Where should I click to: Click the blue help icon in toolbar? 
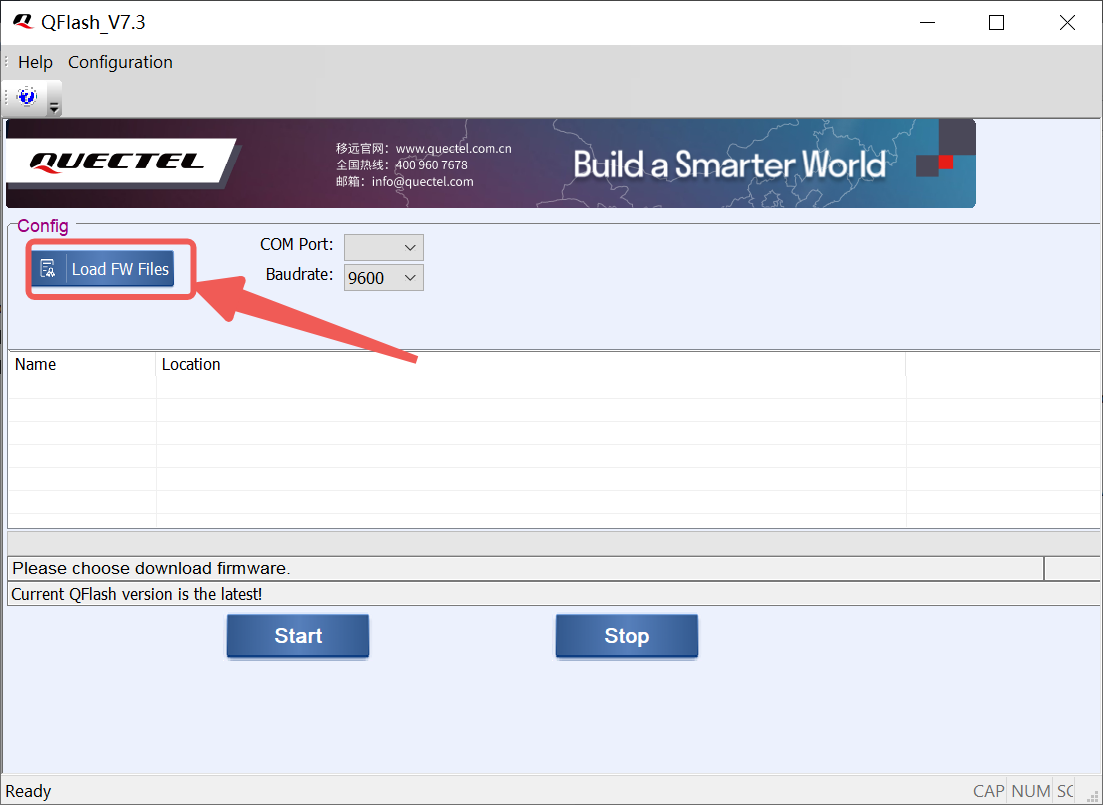click(27, 96)
